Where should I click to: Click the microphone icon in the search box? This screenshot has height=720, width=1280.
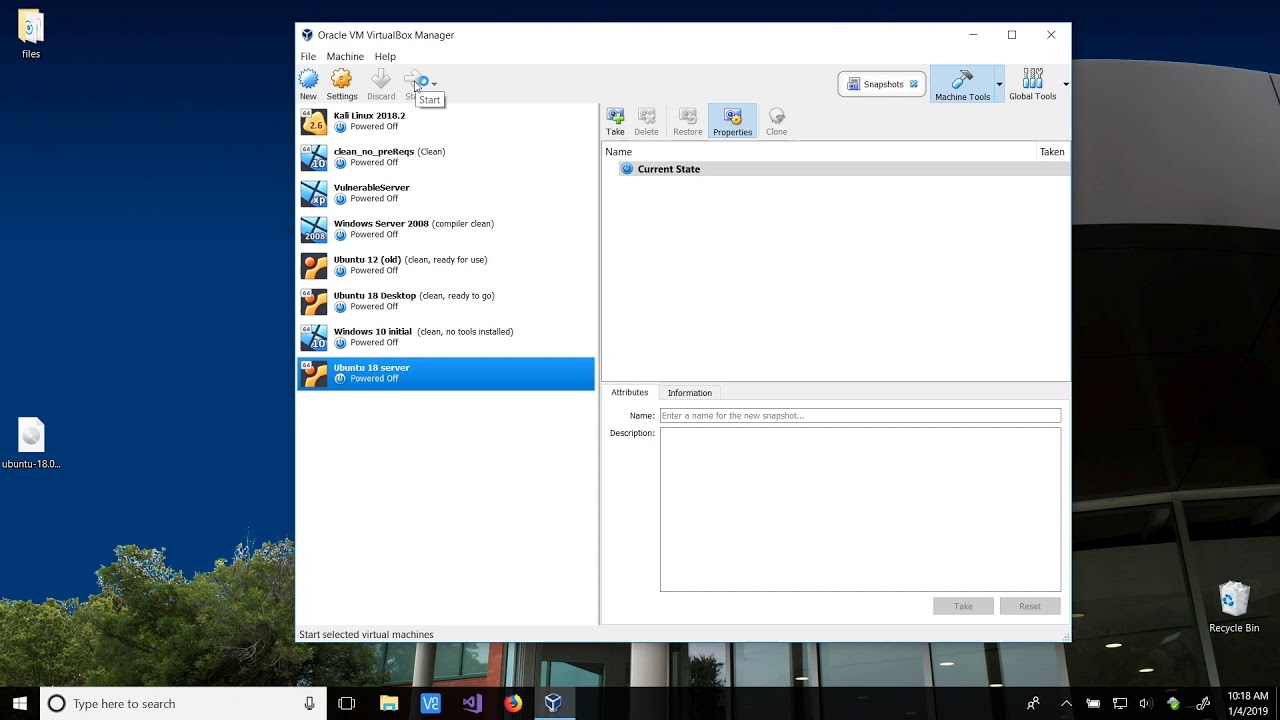(309, 703)
